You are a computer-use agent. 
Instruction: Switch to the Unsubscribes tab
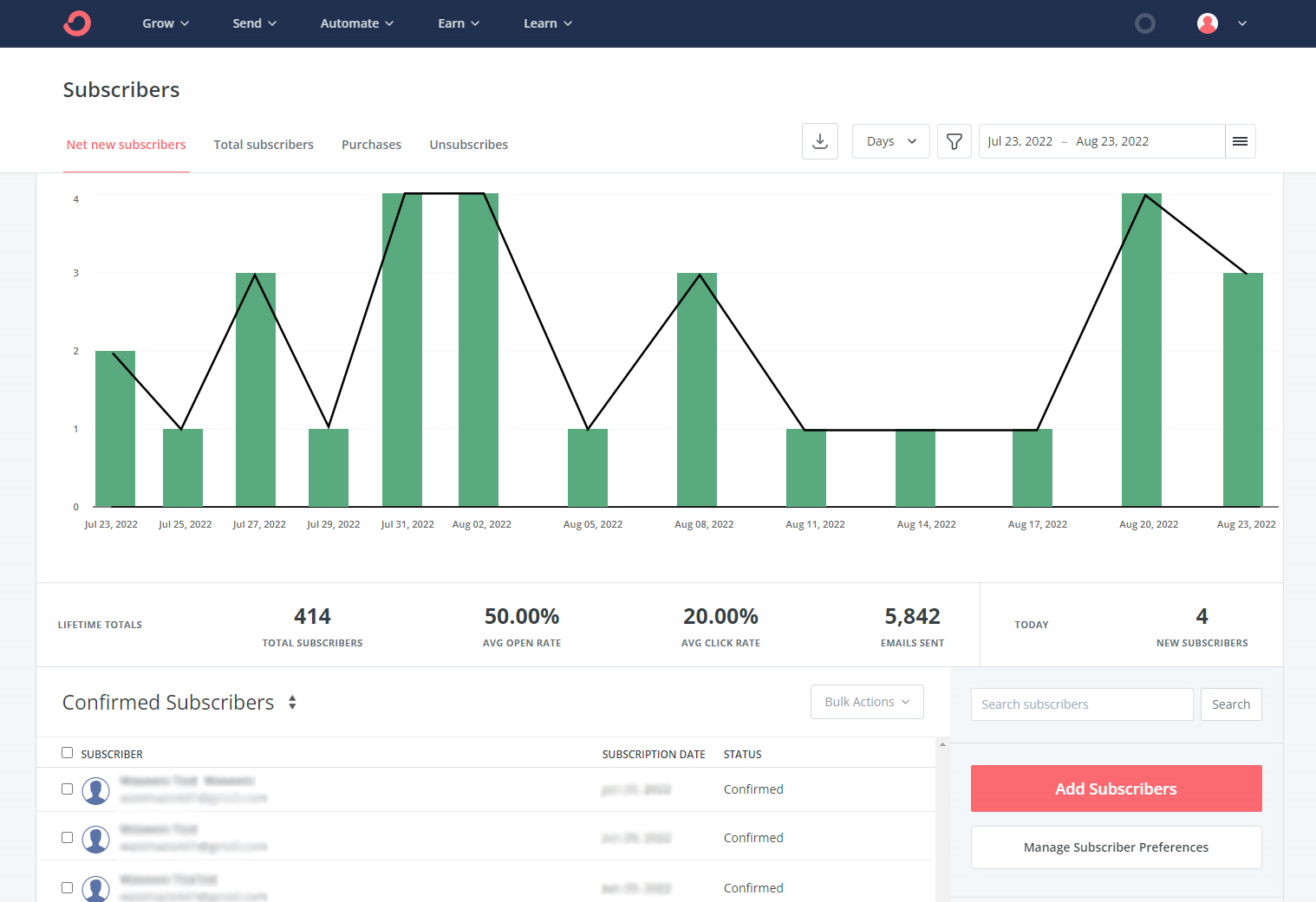[x=469, y=145]
